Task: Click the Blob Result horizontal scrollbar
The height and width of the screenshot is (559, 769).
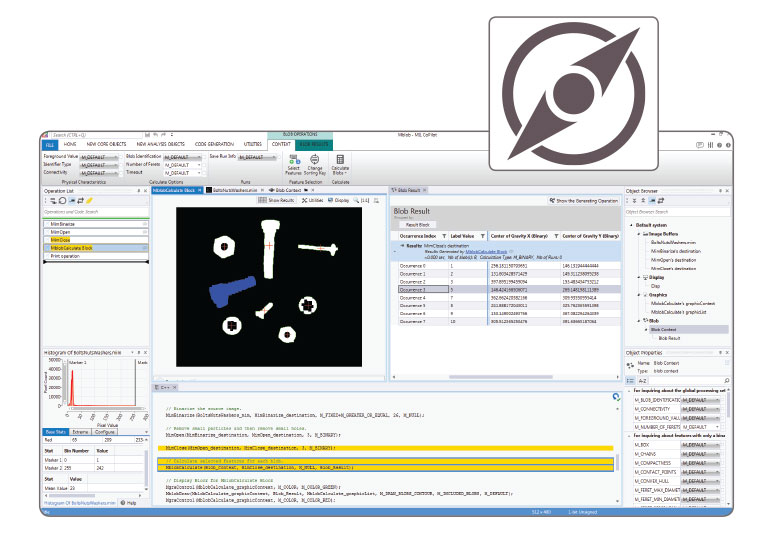Action: pyautogui.click(x=501, y=377)
